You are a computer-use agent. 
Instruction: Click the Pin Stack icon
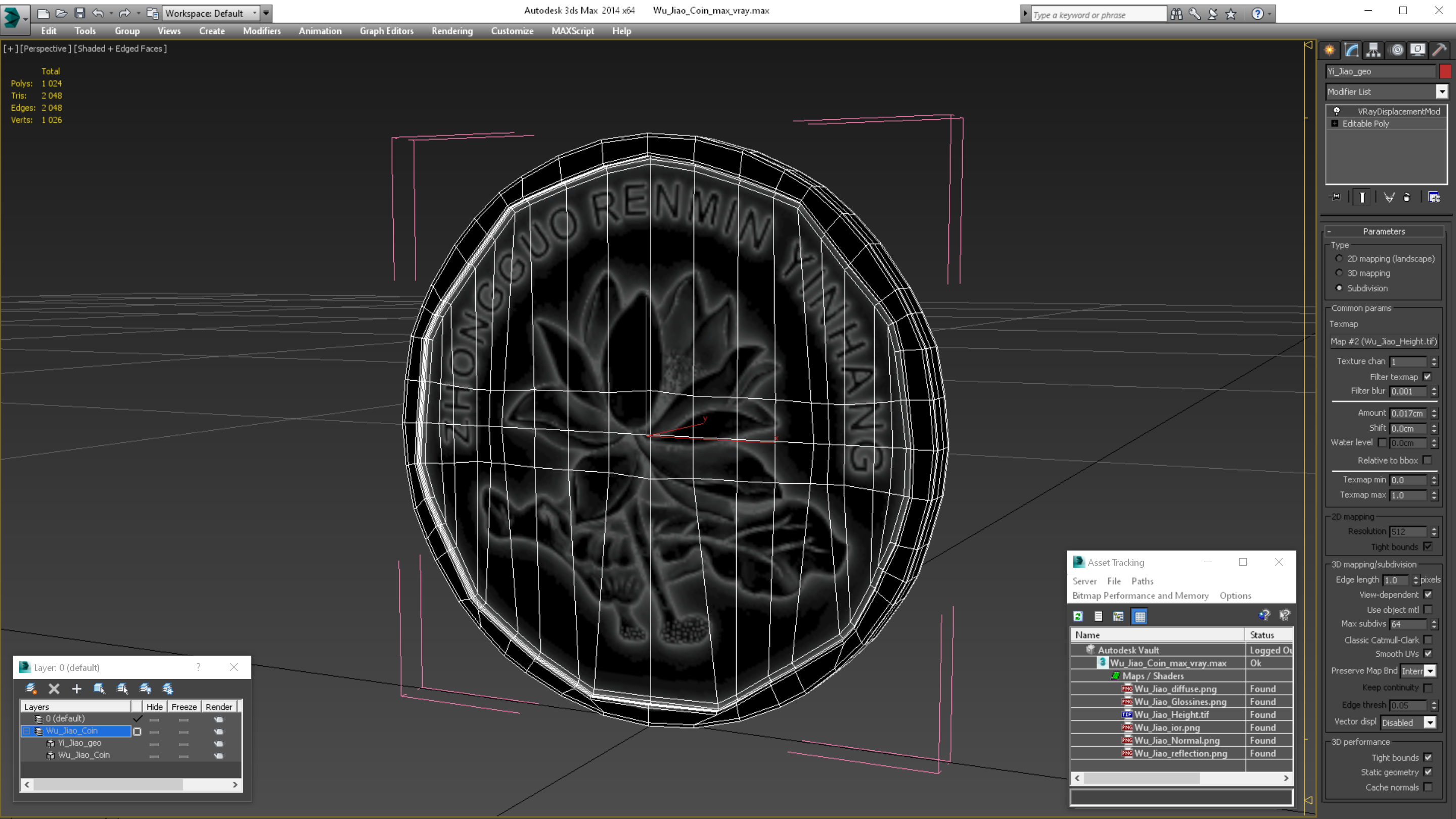[1336, 197]
